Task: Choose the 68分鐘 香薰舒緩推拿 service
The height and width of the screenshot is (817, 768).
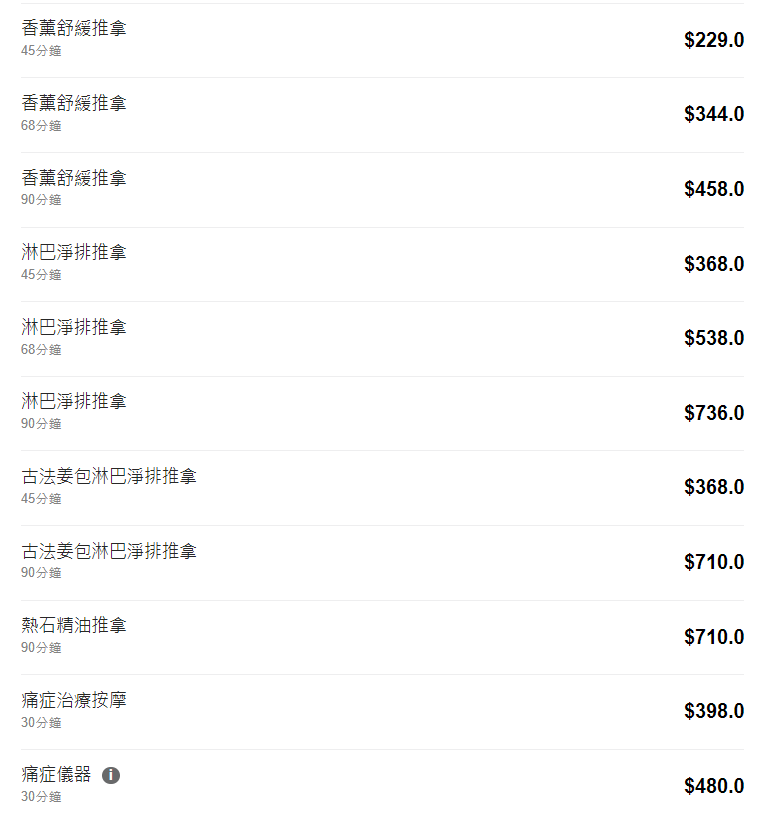Action: tap(74, 104)
